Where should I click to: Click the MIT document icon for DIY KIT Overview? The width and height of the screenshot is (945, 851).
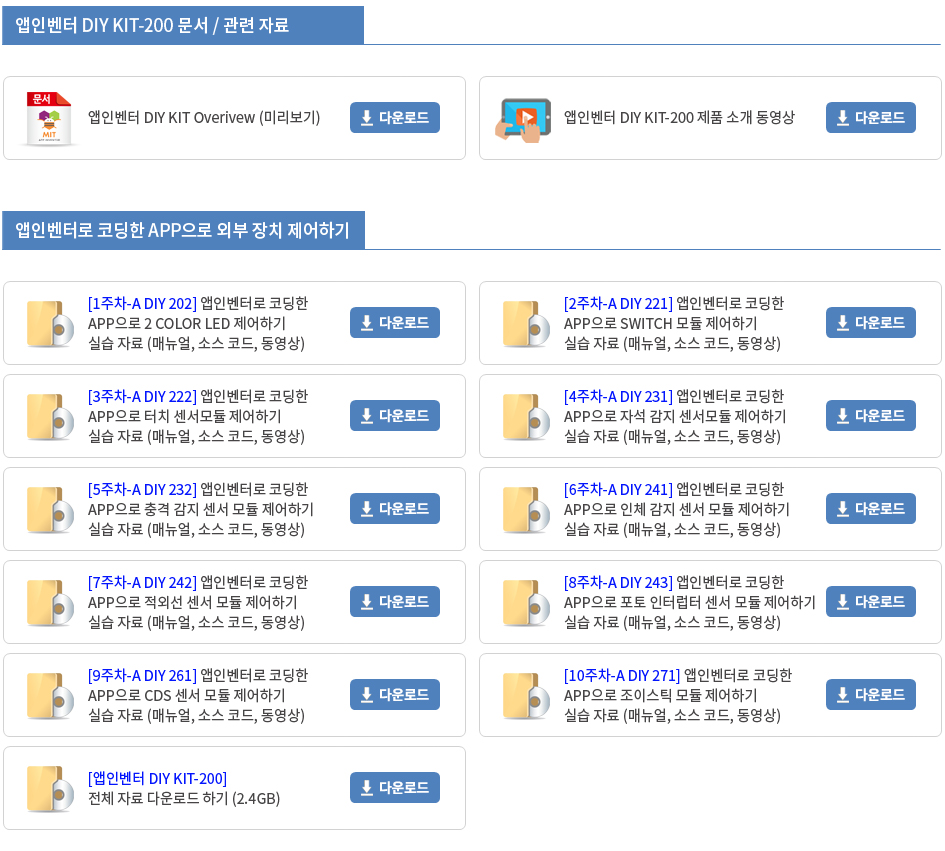click(48, 118)
